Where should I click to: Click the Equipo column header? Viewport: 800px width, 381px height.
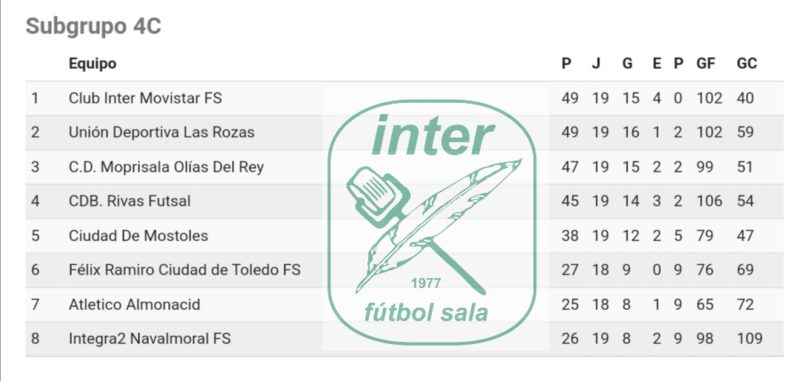point(92,64)
